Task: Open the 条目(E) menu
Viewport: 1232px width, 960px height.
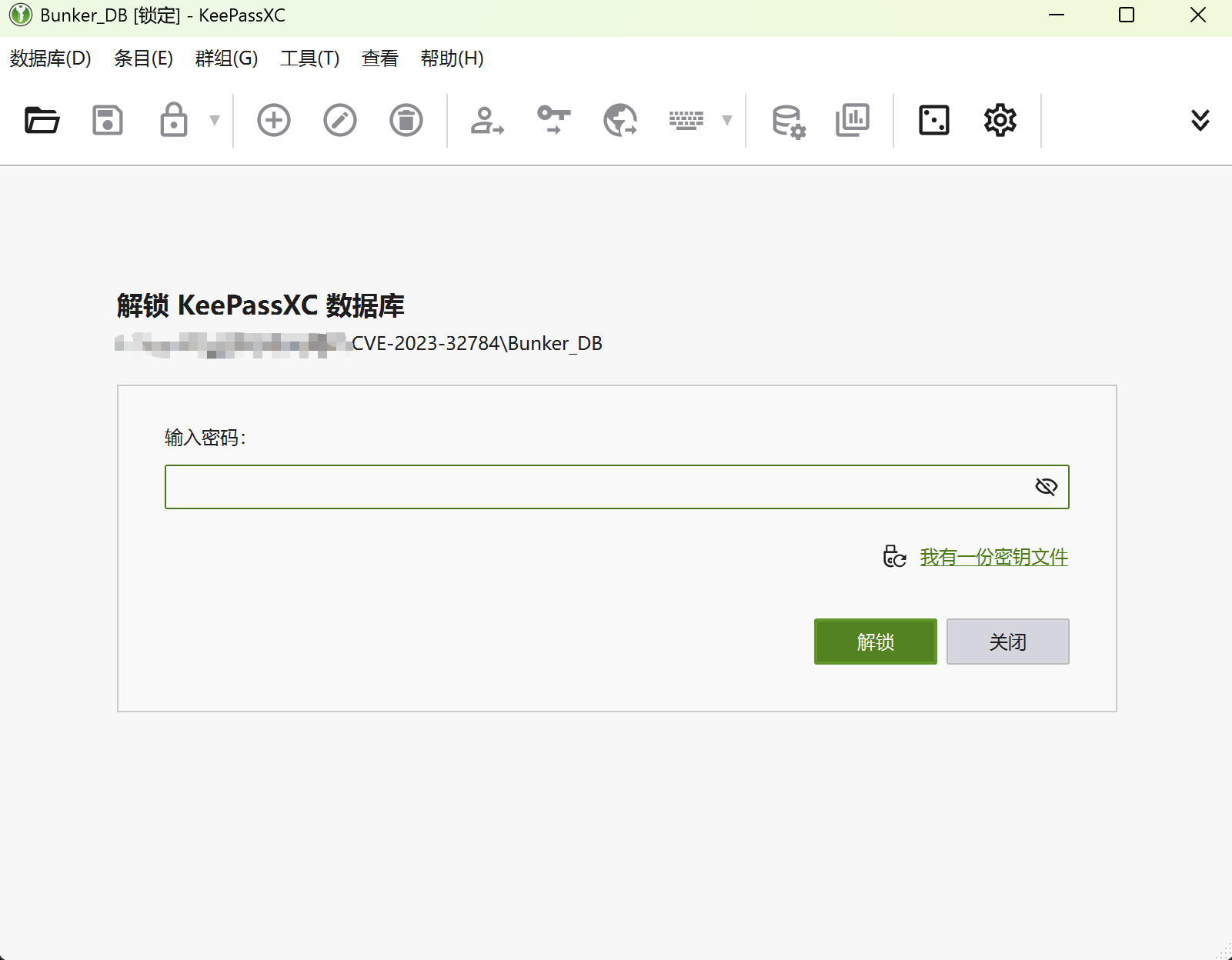Action: coord(143,58)
